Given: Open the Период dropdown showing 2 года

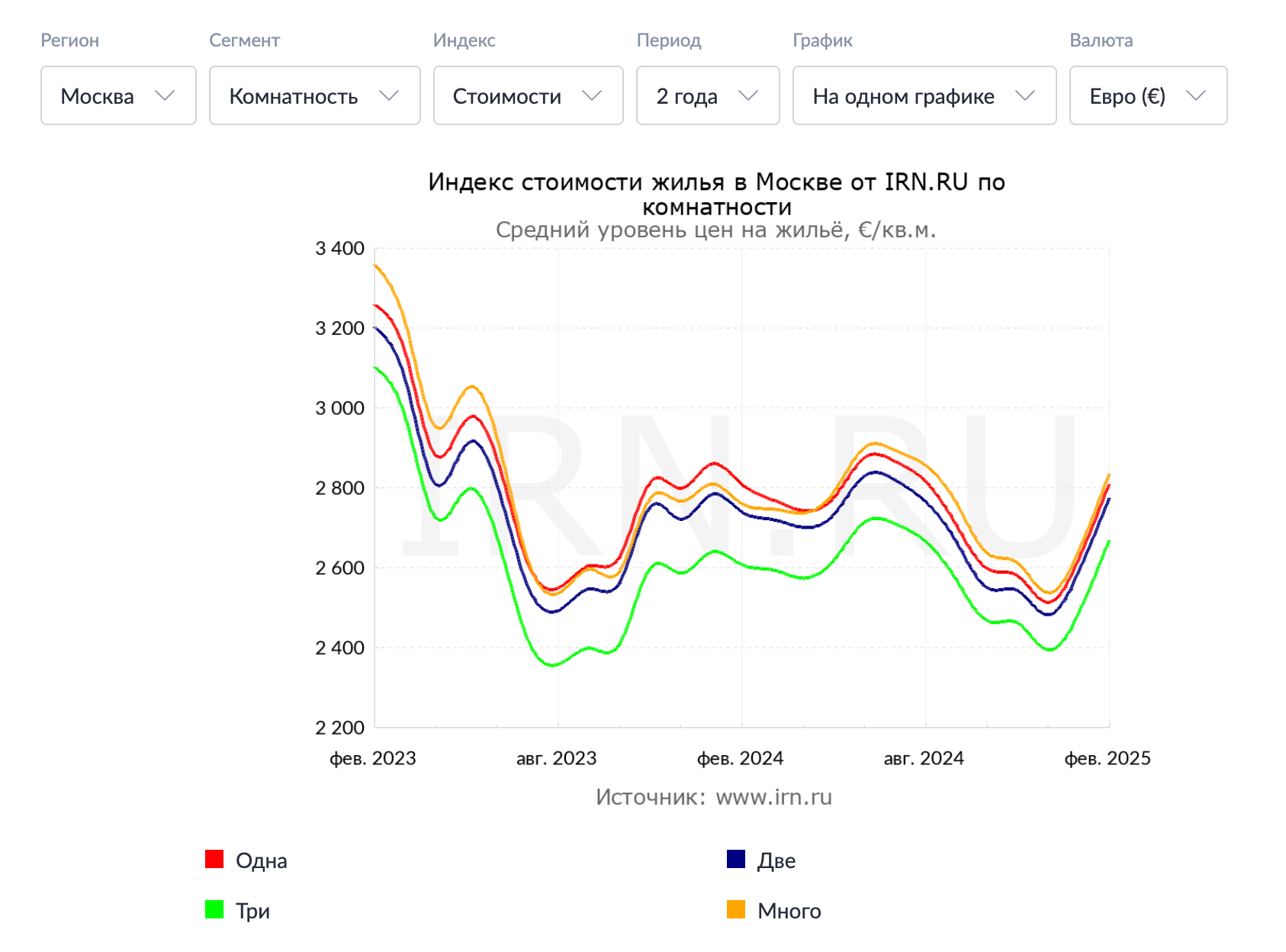Looking at the screenshot, I should click(x=708, y=95).
